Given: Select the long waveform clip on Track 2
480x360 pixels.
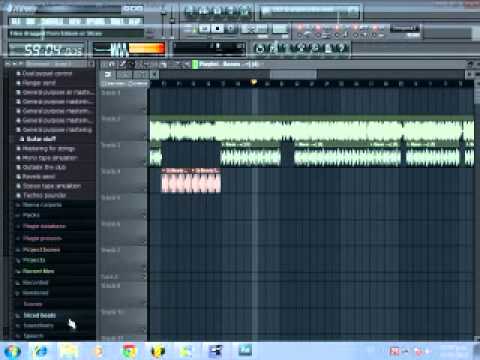Looking at the screenshot, I should pos(312,128).
